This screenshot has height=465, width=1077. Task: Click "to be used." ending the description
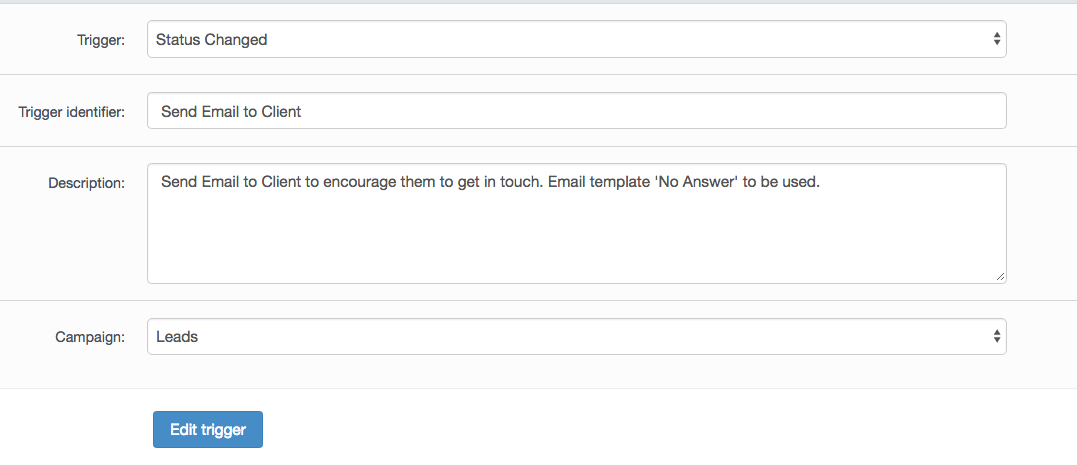pyautogui.click(x=788, y=184)
